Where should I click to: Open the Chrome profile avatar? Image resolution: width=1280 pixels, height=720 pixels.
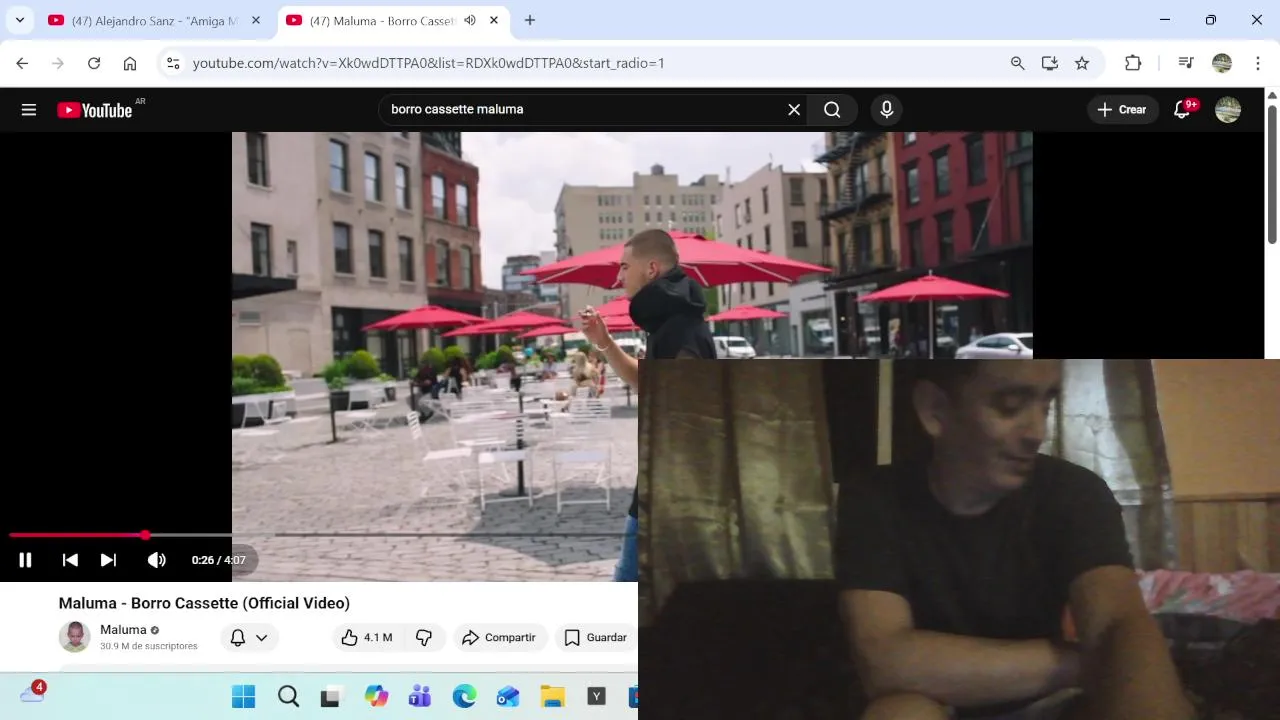pyautogui.click(x=1222, y=63)
